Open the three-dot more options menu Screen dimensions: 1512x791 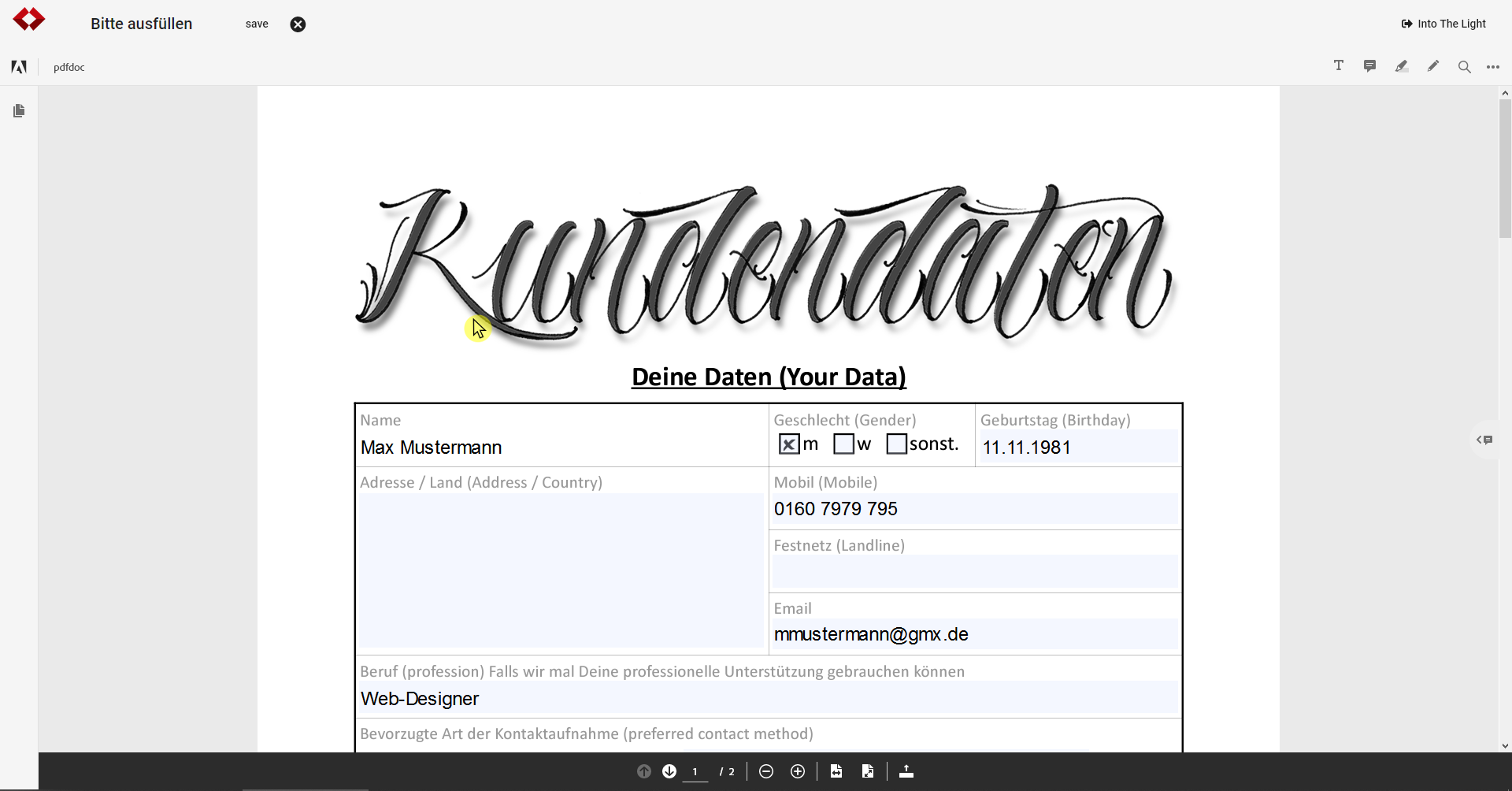(1493, 67)
